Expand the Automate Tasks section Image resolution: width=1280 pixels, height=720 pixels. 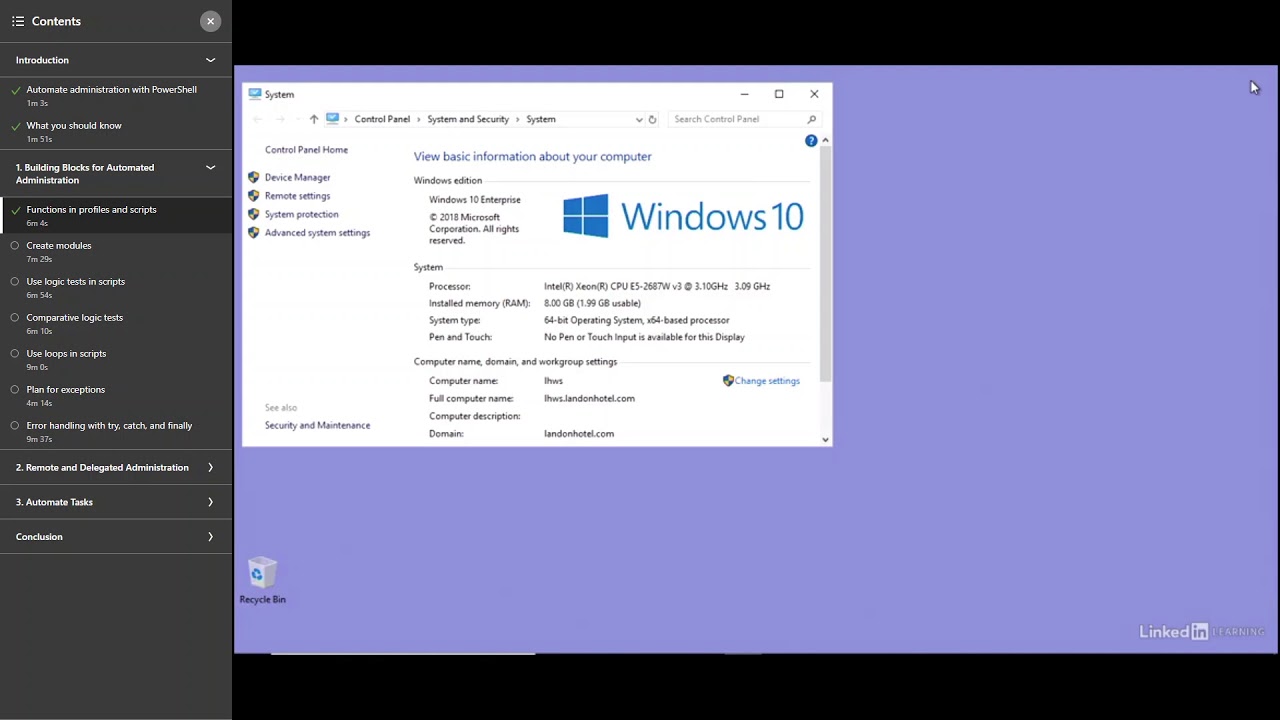coord(210,502)
